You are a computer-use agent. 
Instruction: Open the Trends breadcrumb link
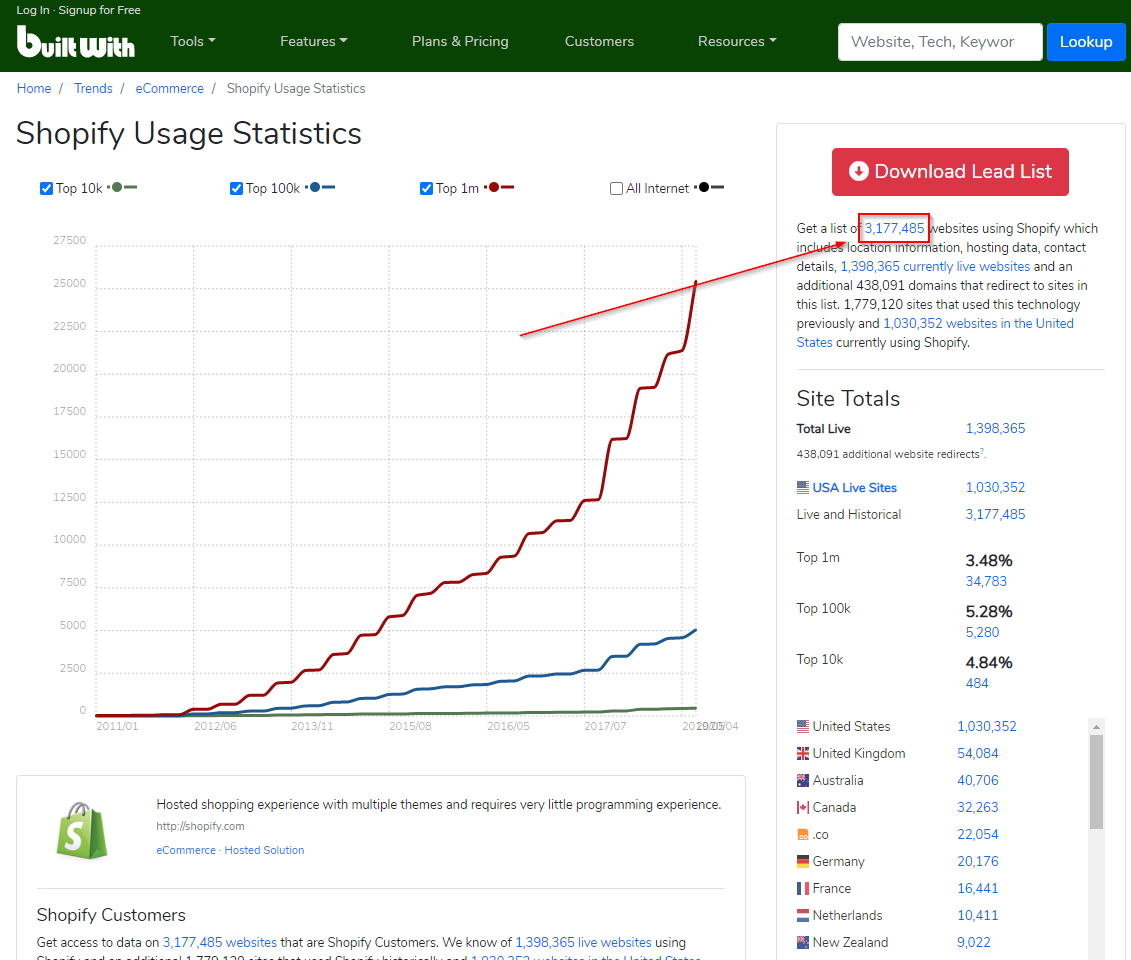93,88
